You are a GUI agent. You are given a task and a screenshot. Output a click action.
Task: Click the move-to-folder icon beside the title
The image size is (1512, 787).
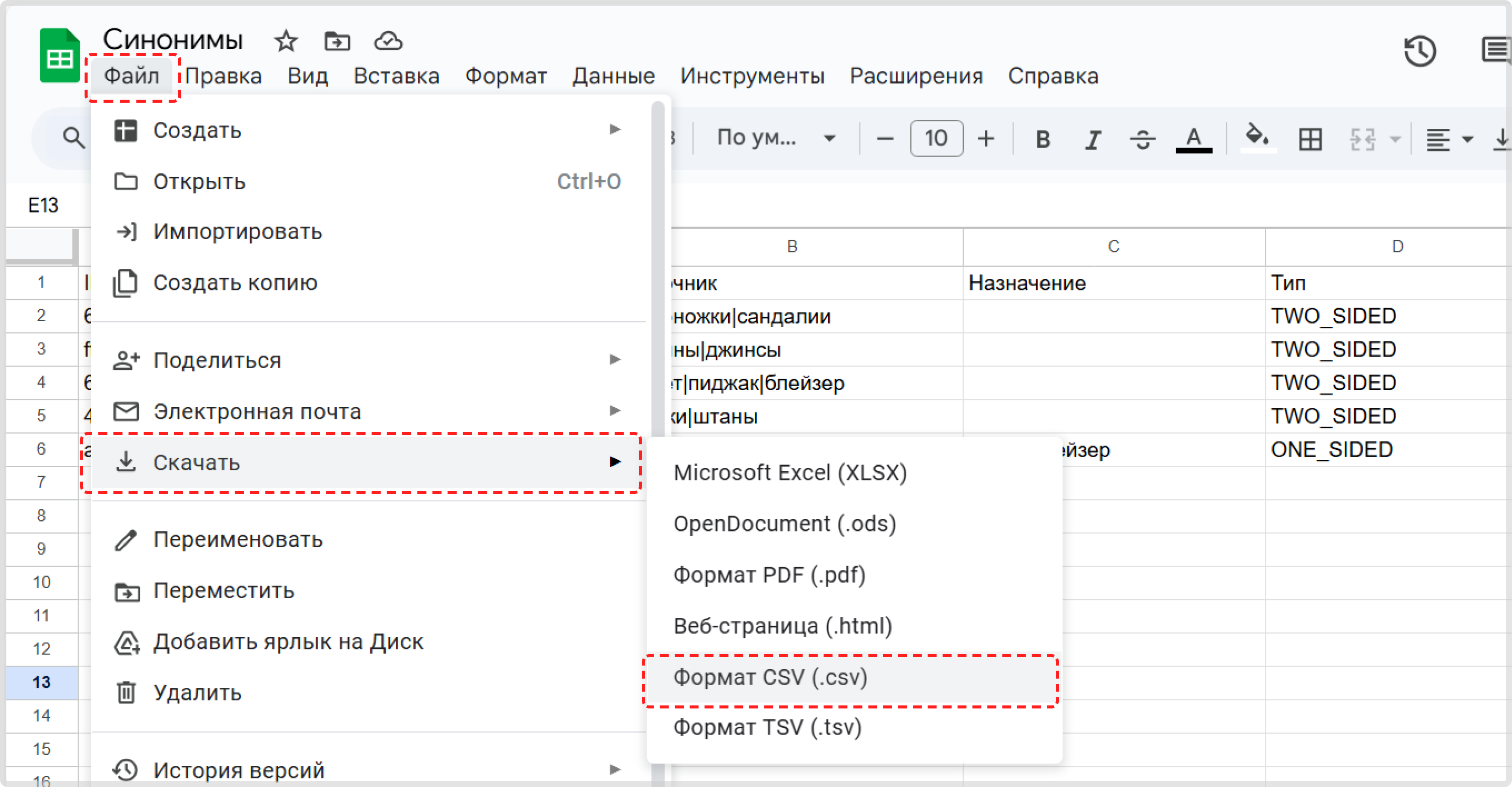point(337,41)
